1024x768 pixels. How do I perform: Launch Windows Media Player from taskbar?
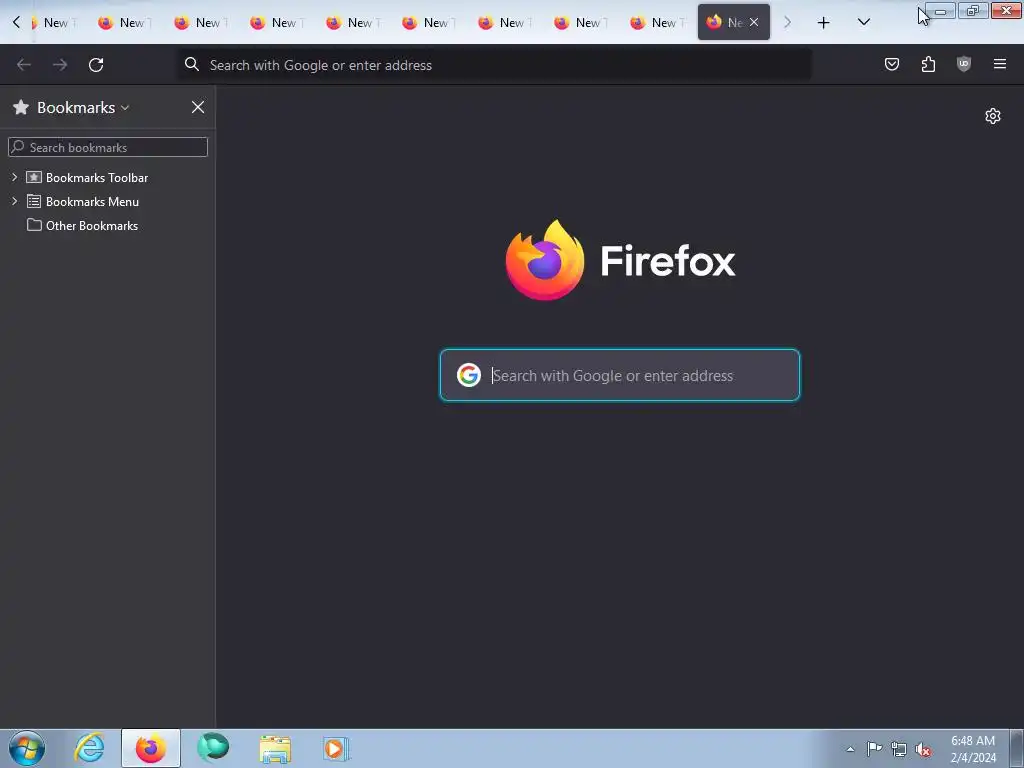336,748
